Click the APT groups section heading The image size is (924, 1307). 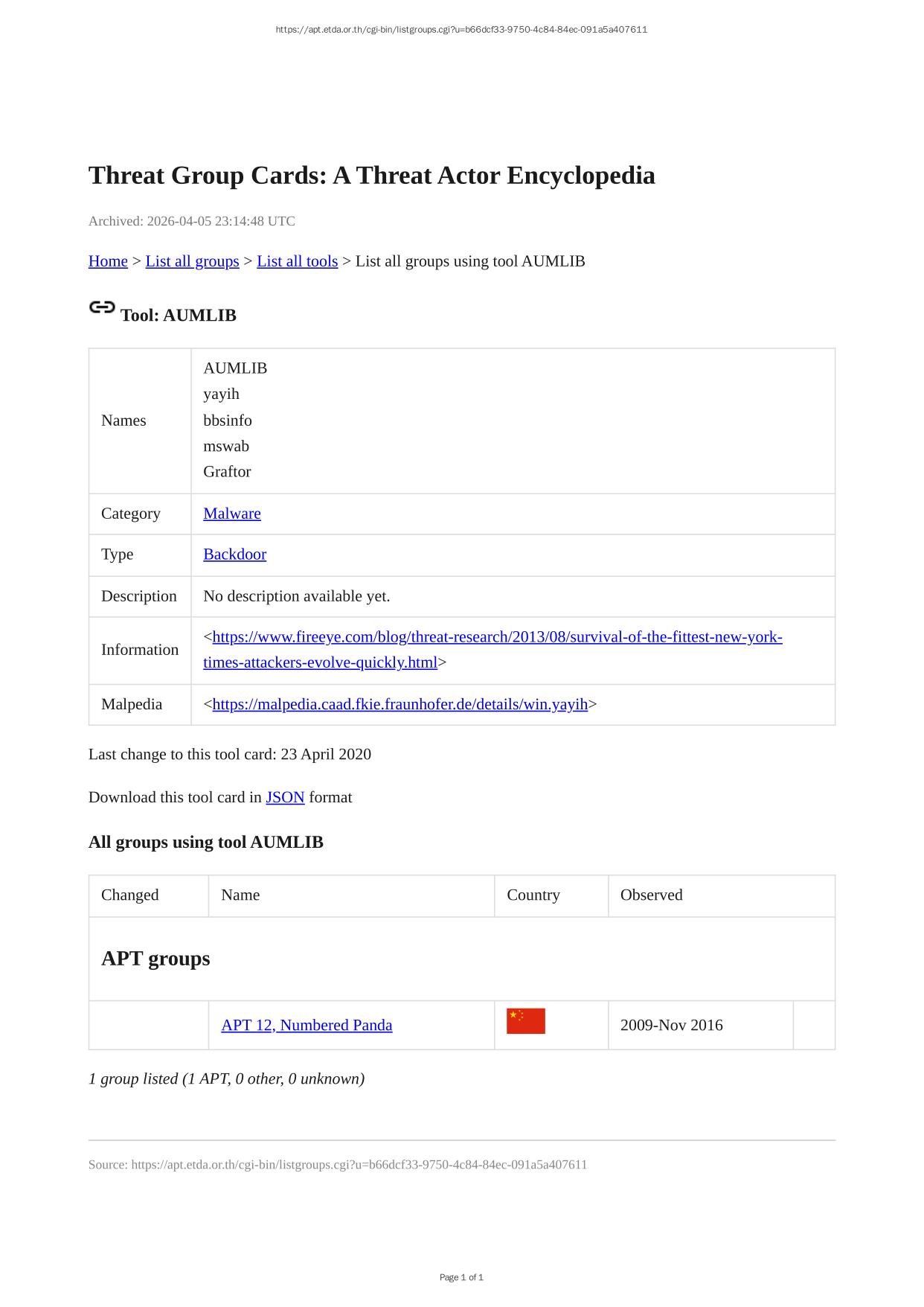coord(155,958)
